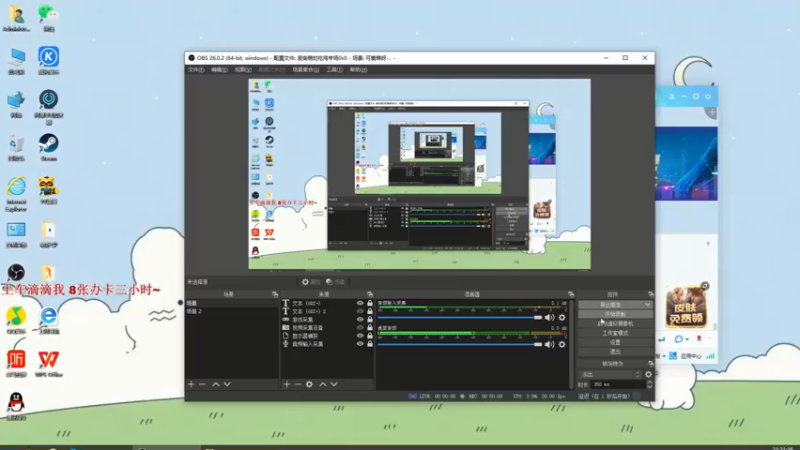The image size is (800, 450).
Task: Open the 文件 (File) menu
Action: pos(196,70)
